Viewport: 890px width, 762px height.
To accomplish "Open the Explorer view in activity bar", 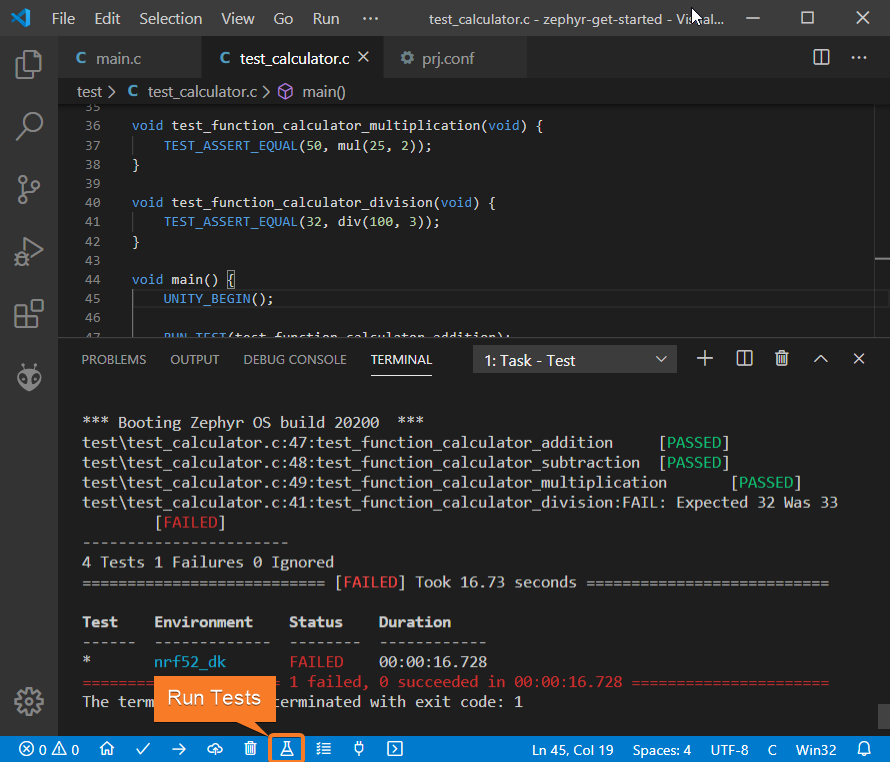I will pyautogui.click(x=28, y=64).
